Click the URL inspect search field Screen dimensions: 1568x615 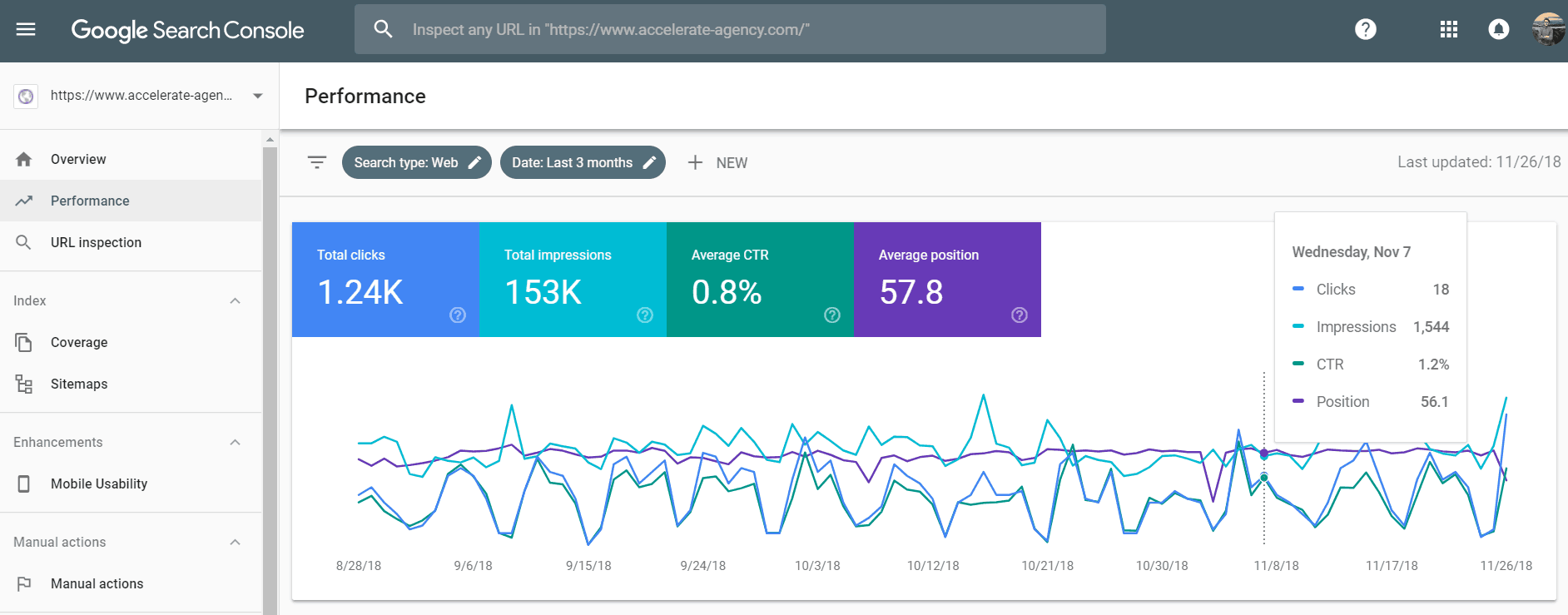(749, 30)
